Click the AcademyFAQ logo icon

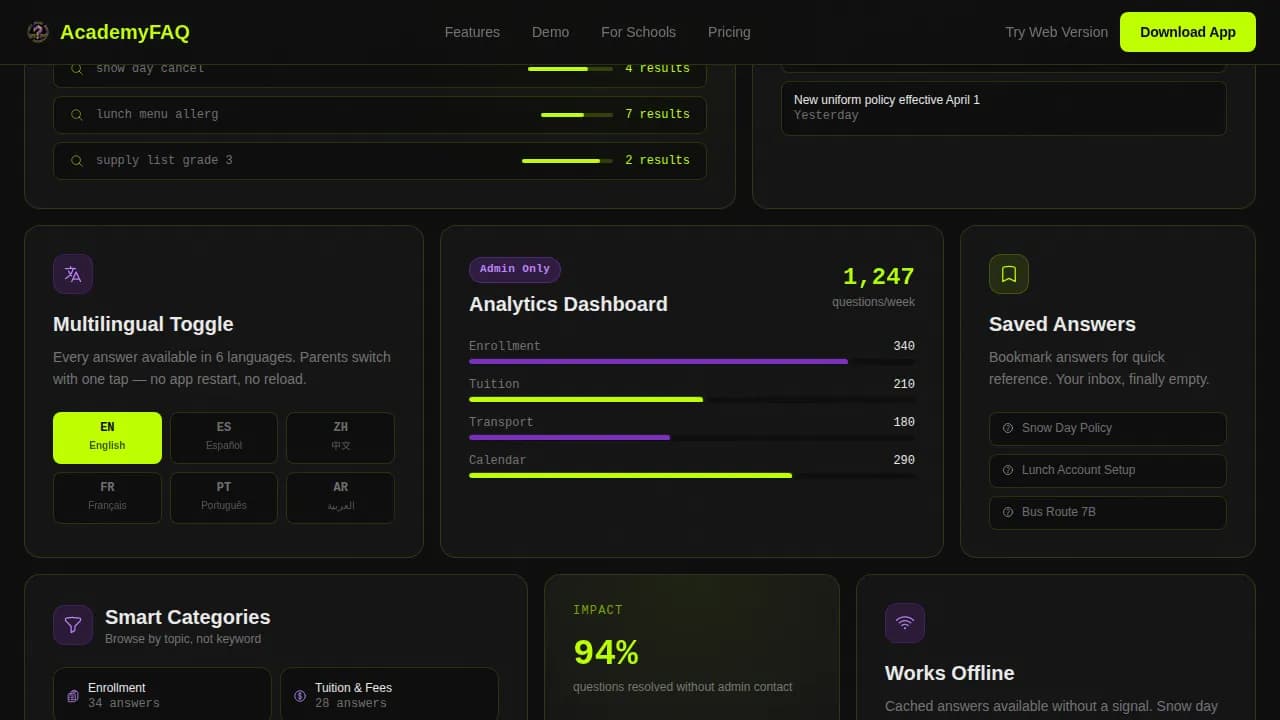pyautogui.click(x=38, y=32)
